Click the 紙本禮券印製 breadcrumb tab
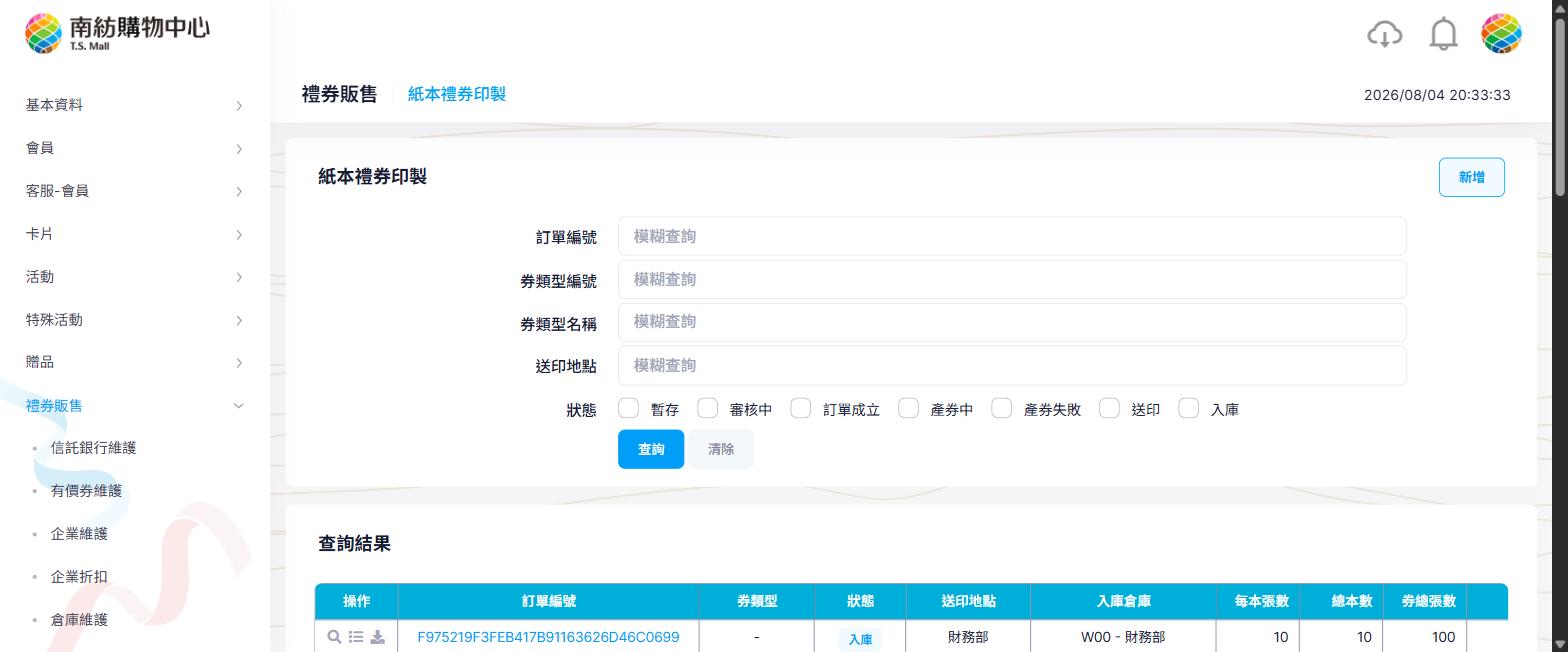Screen dimensions: 1568x652 457,94
